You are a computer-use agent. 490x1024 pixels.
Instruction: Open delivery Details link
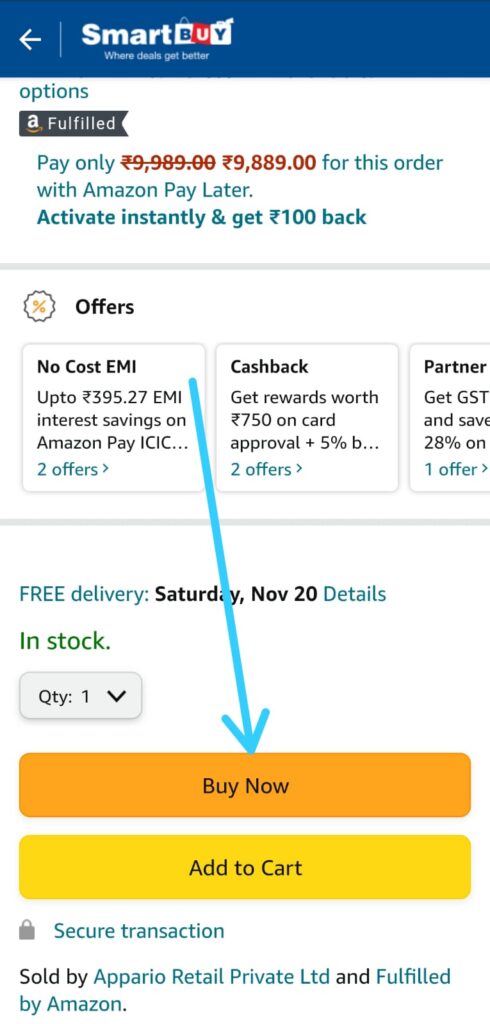(x=355, y=594)
